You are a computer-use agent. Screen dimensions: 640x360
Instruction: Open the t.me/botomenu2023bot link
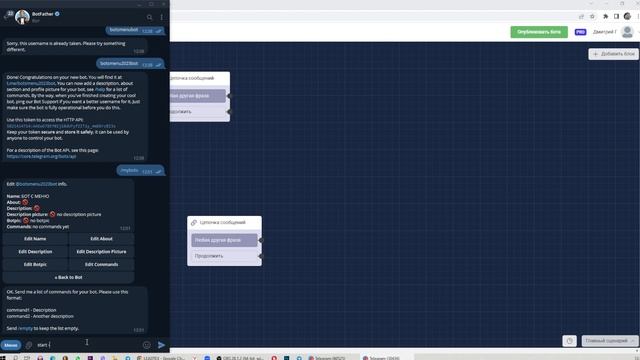click(x=31, y=83)
